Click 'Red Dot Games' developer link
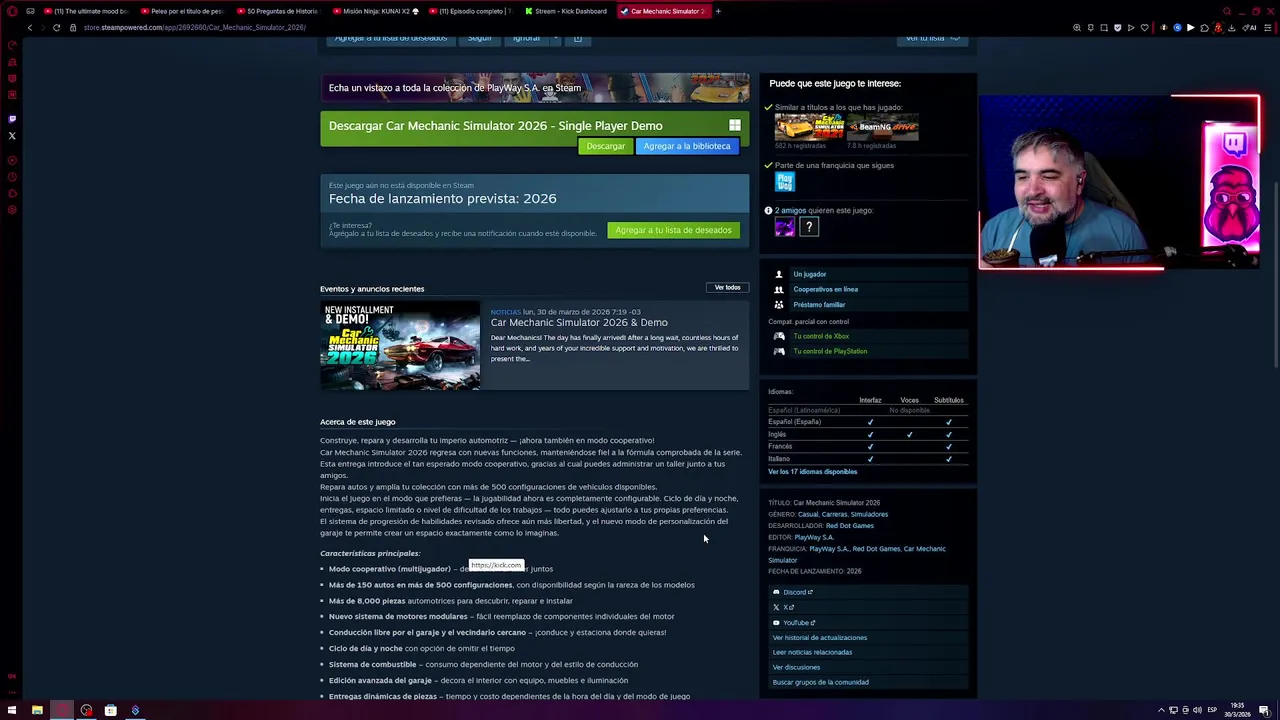The width and height of the screenshot is (1280, 720). pyautogui.click(x=850, y=526)
